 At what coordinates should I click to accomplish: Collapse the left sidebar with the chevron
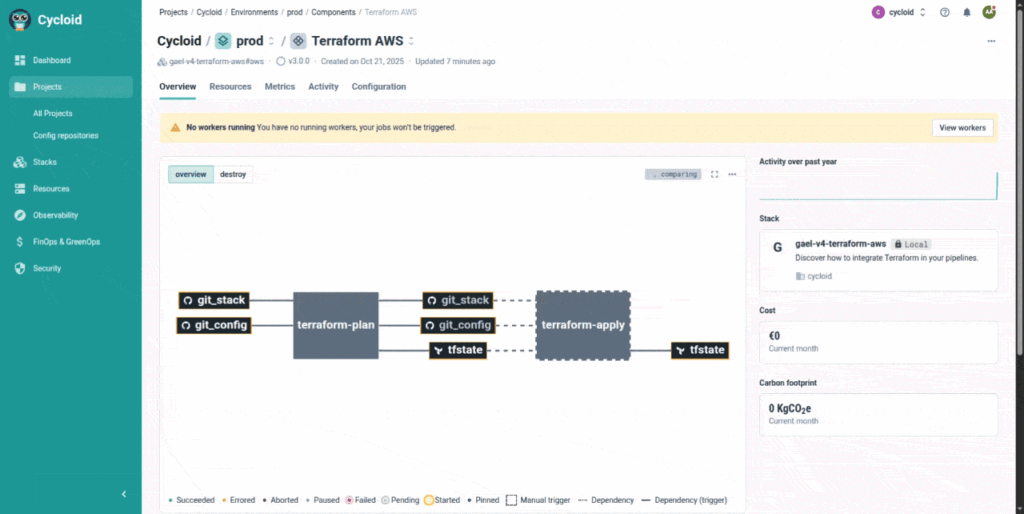pyautogui.click(x=124, y=494)
